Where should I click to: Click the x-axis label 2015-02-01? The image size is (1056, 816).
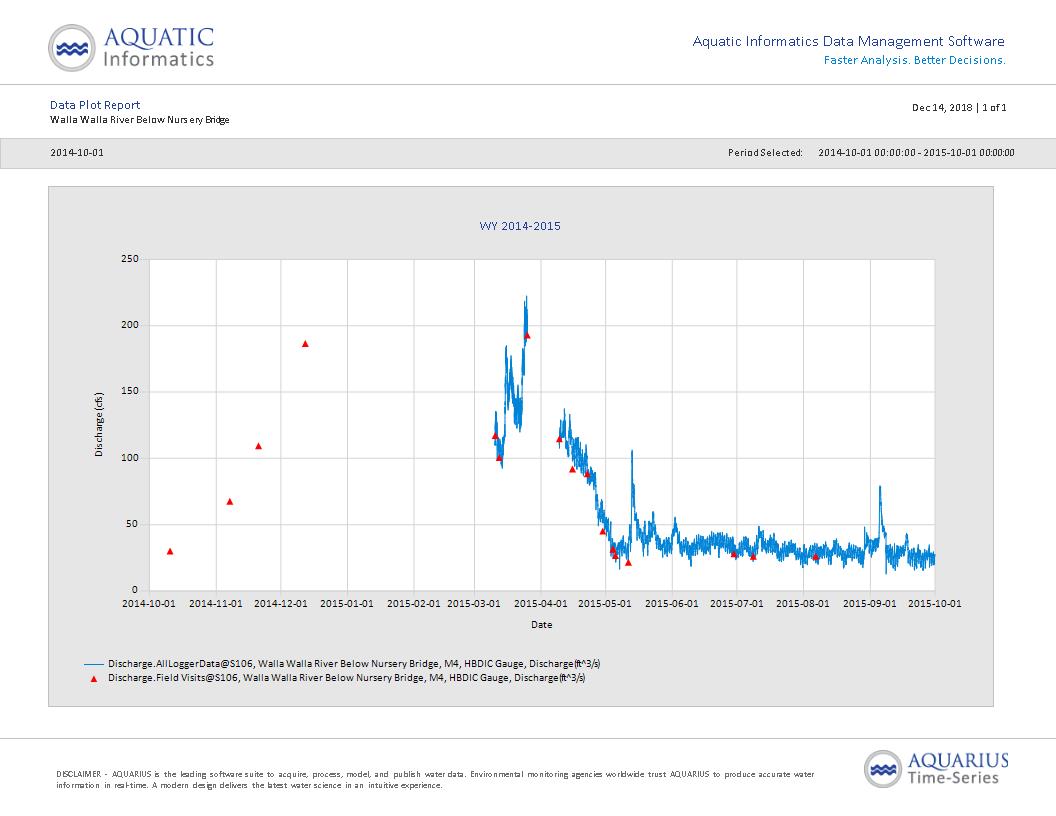tap(414, 603)
